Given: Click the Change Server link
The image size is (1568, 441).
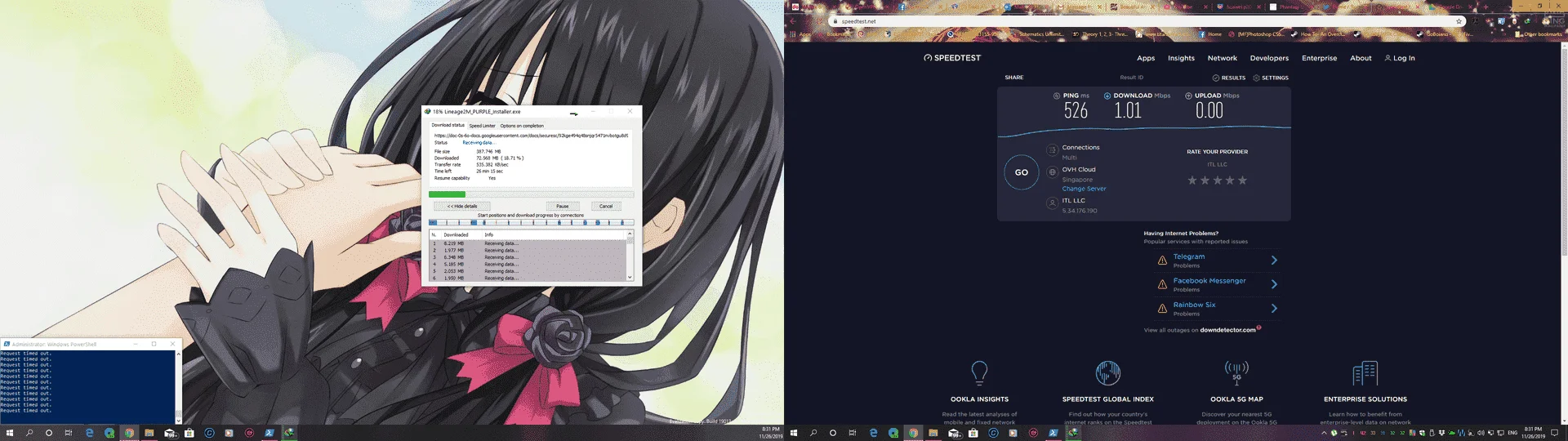Looking at the screenshot, I should tap(1084, 189).
